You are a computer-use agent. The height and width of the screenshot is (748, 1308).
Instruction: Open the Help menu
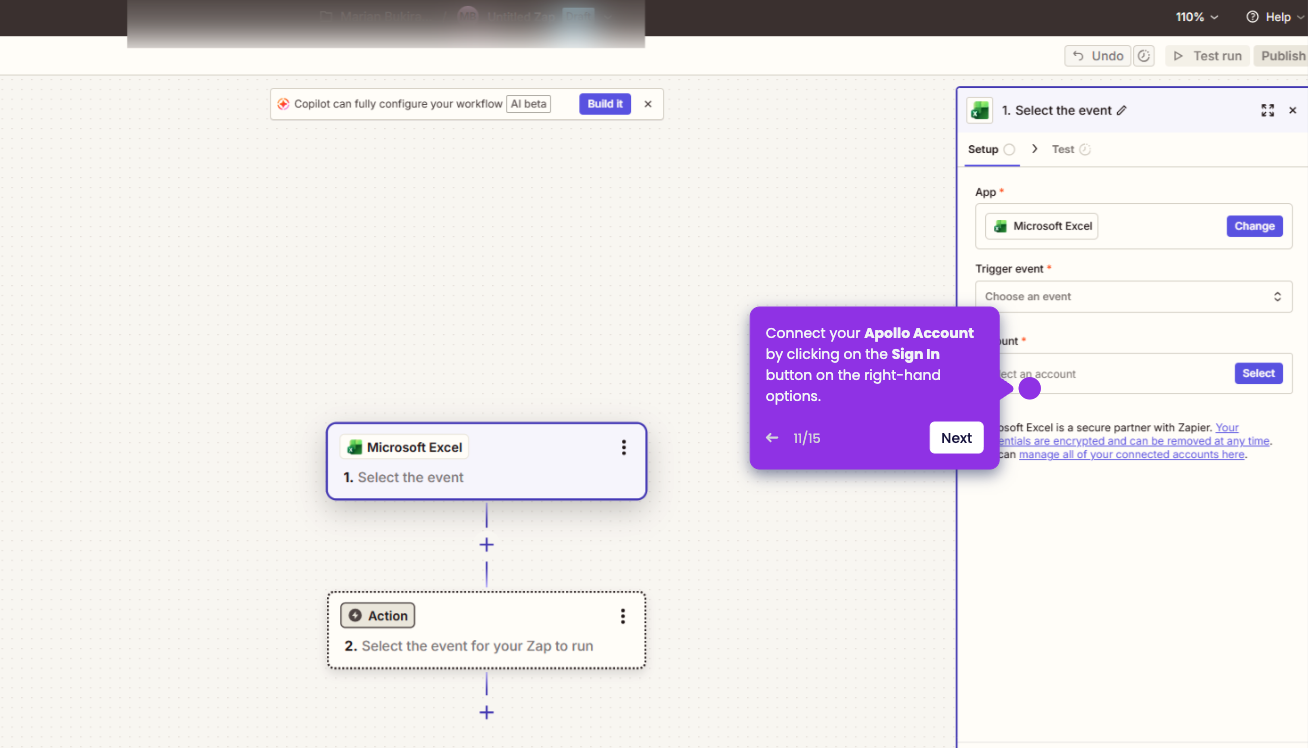point(1274,17)
